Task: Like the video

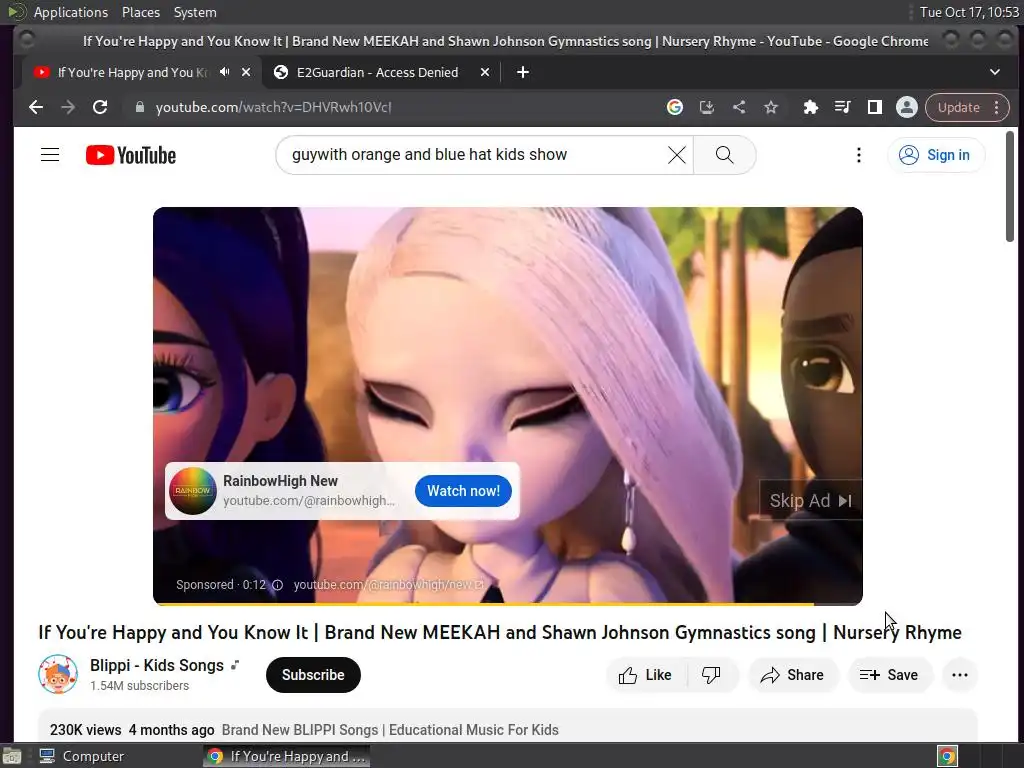Action: pyautogui.click(x=646, y=675)
